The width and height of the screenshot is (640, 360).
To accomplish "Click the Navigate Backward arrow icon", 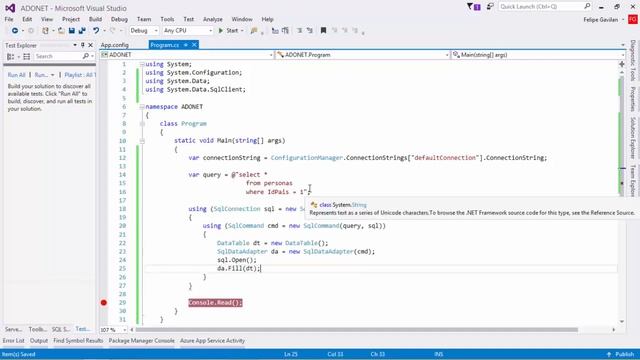I will pos(15,31).
